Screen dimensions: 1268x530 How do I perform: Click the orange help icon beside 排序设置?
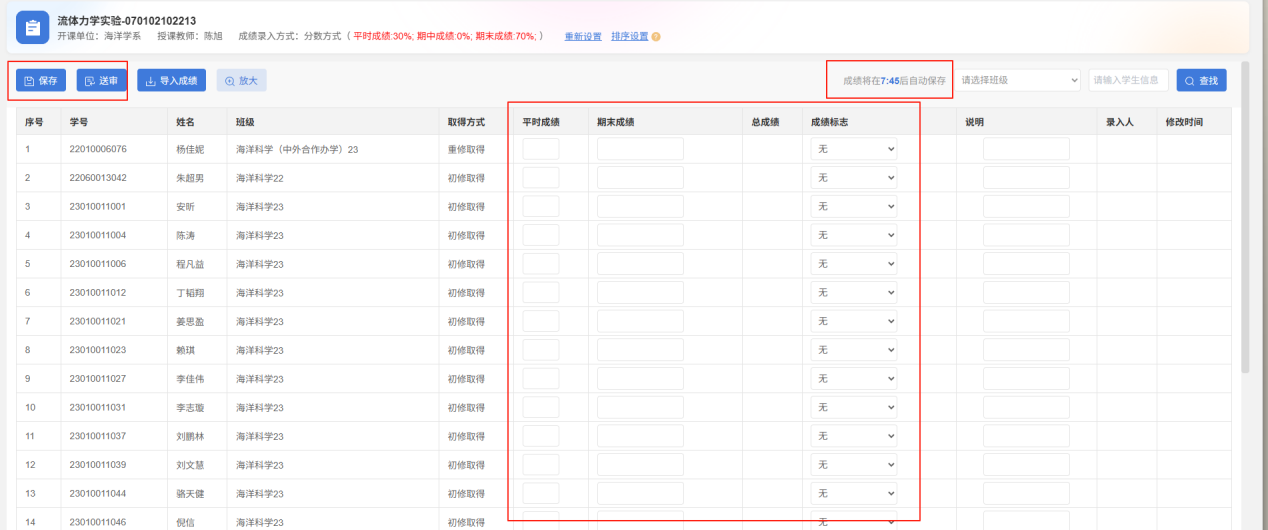tap(656, 37)
